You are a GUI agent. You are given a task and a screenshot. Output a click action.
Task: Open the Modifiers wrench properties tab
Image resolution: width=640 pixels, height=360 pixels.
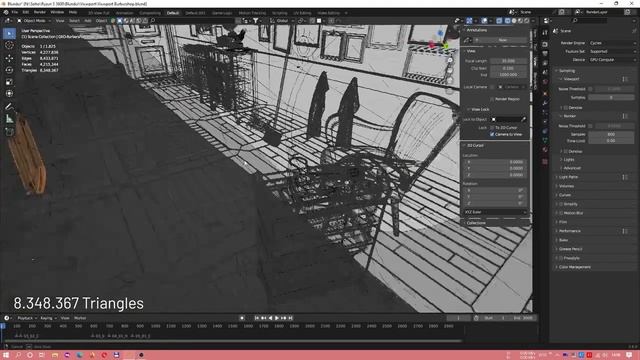coord(545,102)
